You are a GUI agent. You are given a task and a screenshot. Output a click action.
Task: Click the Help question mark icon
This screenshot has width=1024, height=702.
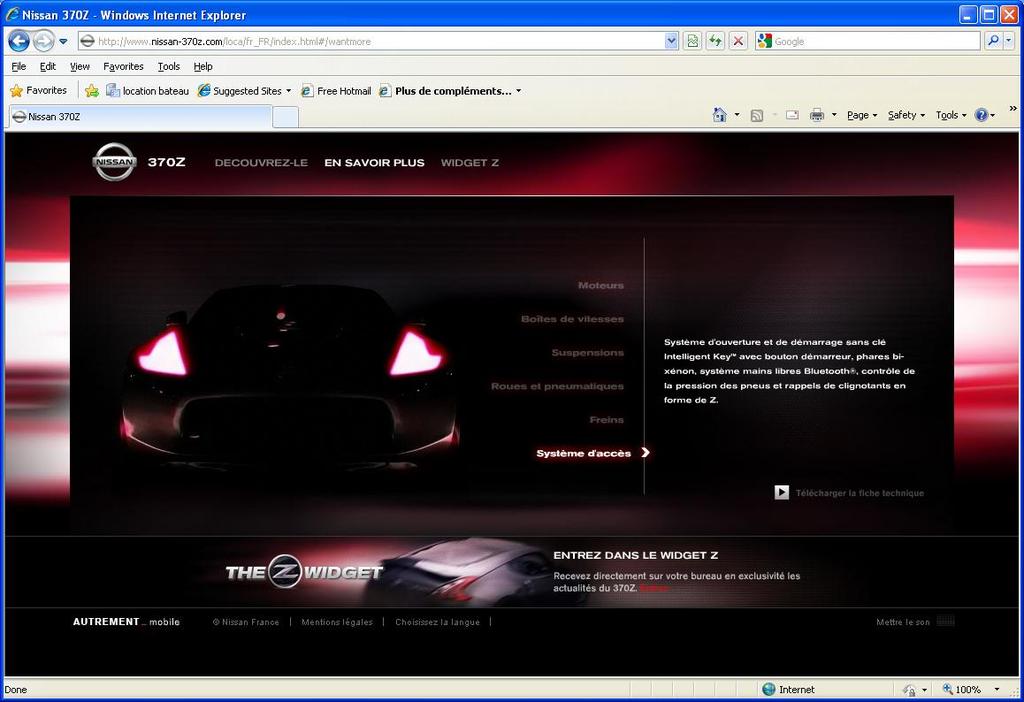click(980, 115)
